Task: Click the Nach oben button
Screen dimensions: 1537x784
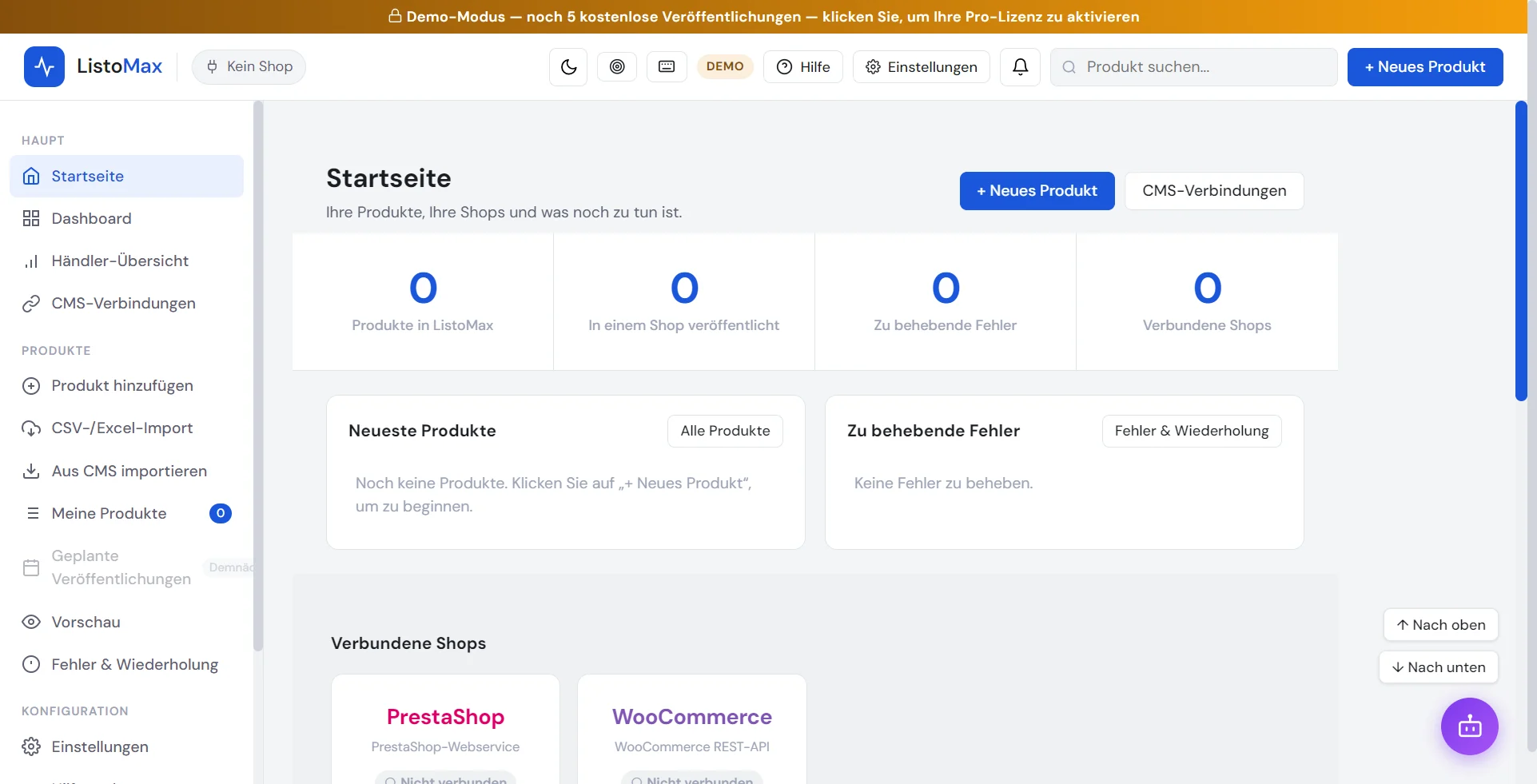Action: click(1440, 625)
